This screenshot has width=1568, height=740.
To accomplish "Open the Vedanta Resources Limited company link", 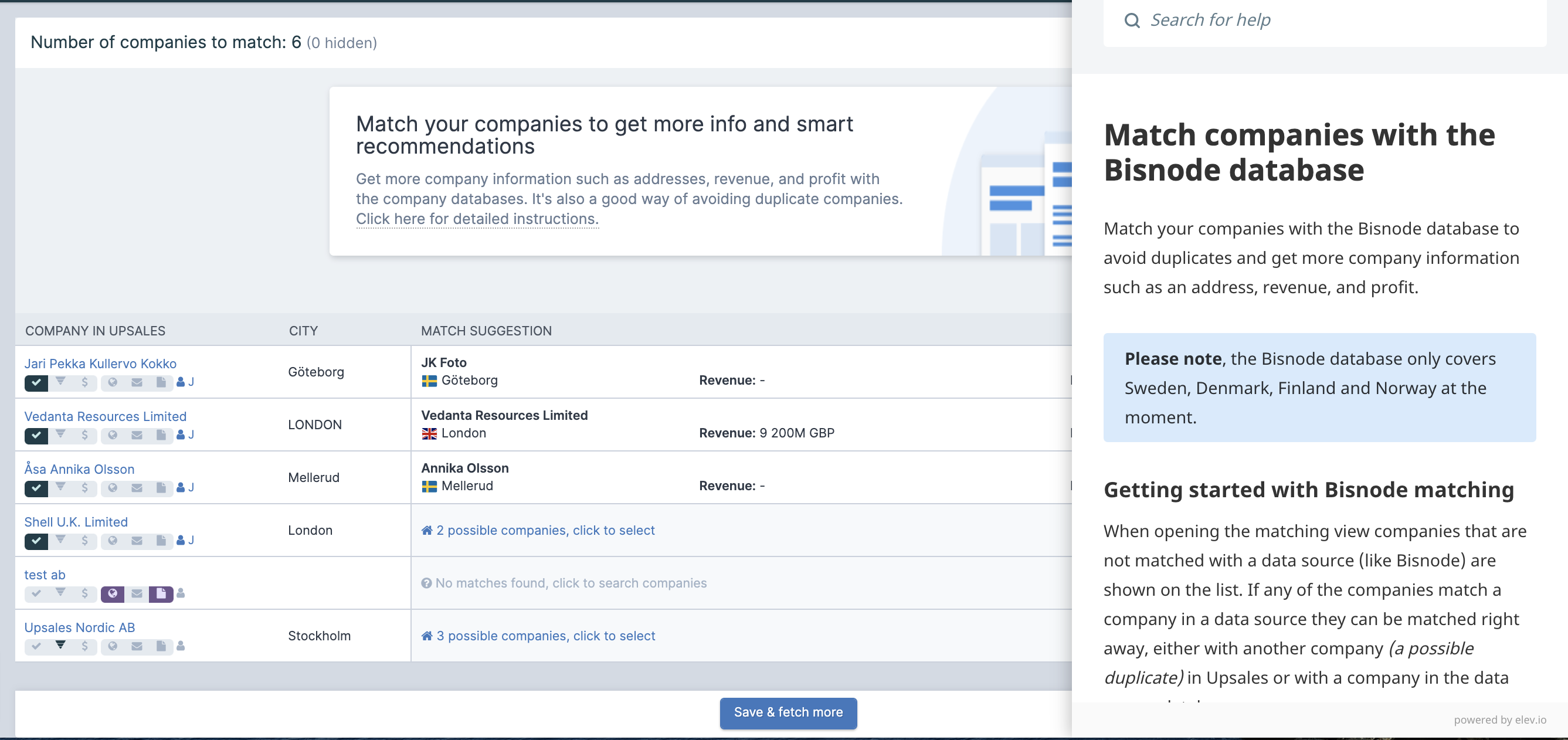I will (106, 417).
